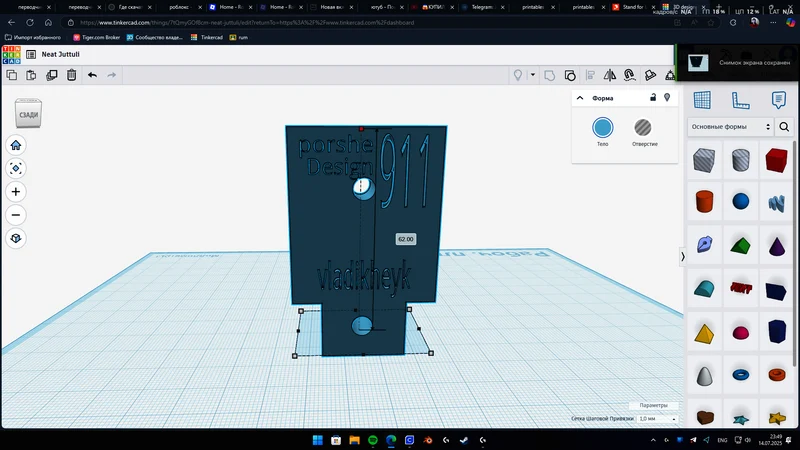
Task: Duplicate and repeat the selected shape
Action: (52, 75)
